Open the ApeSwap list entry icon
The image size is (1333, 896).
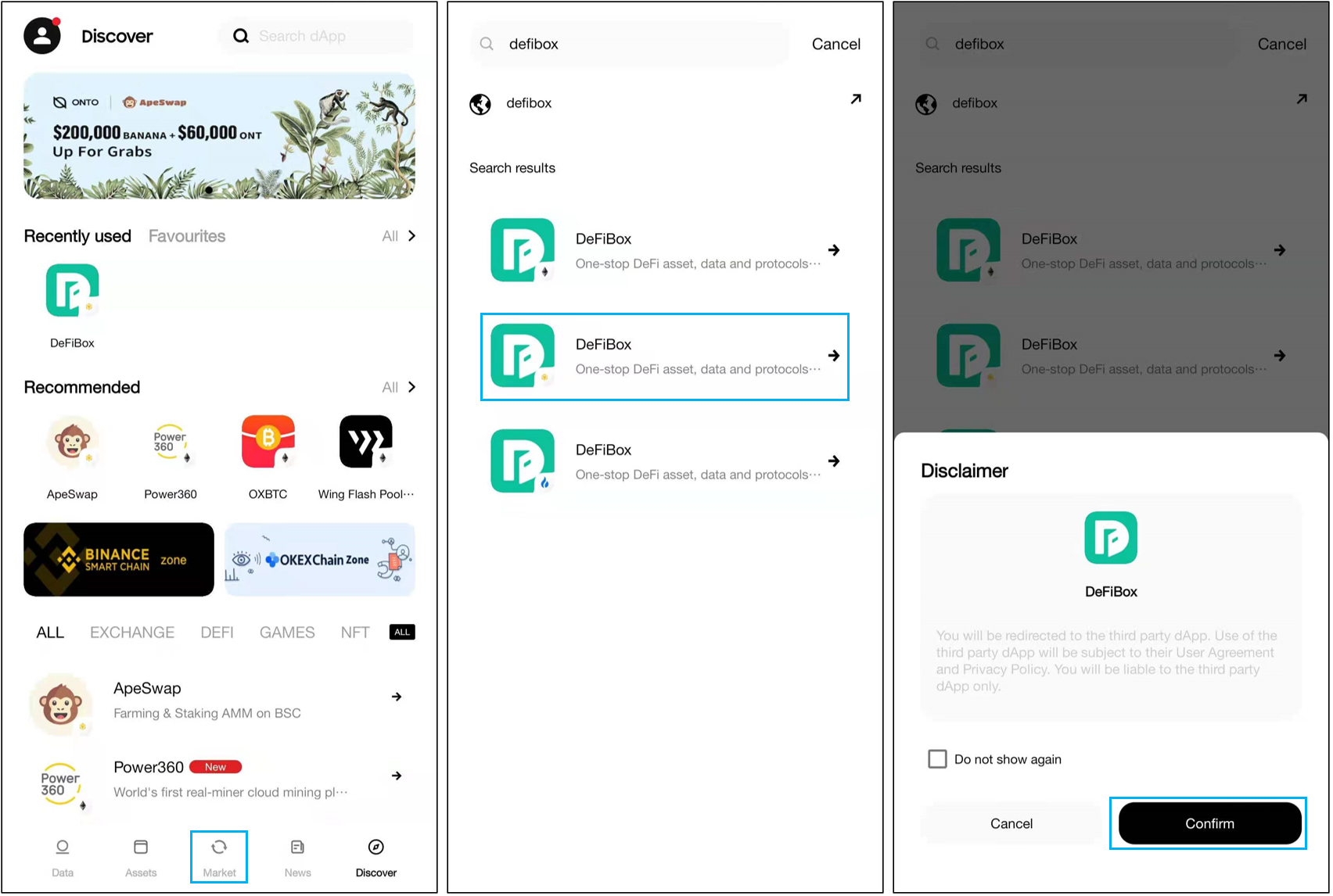click(60, 704)
